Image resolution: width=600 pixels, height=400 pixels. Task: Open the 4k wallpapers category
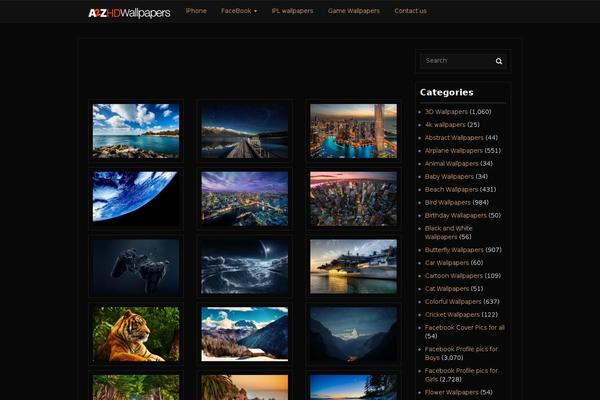point(445,125)
